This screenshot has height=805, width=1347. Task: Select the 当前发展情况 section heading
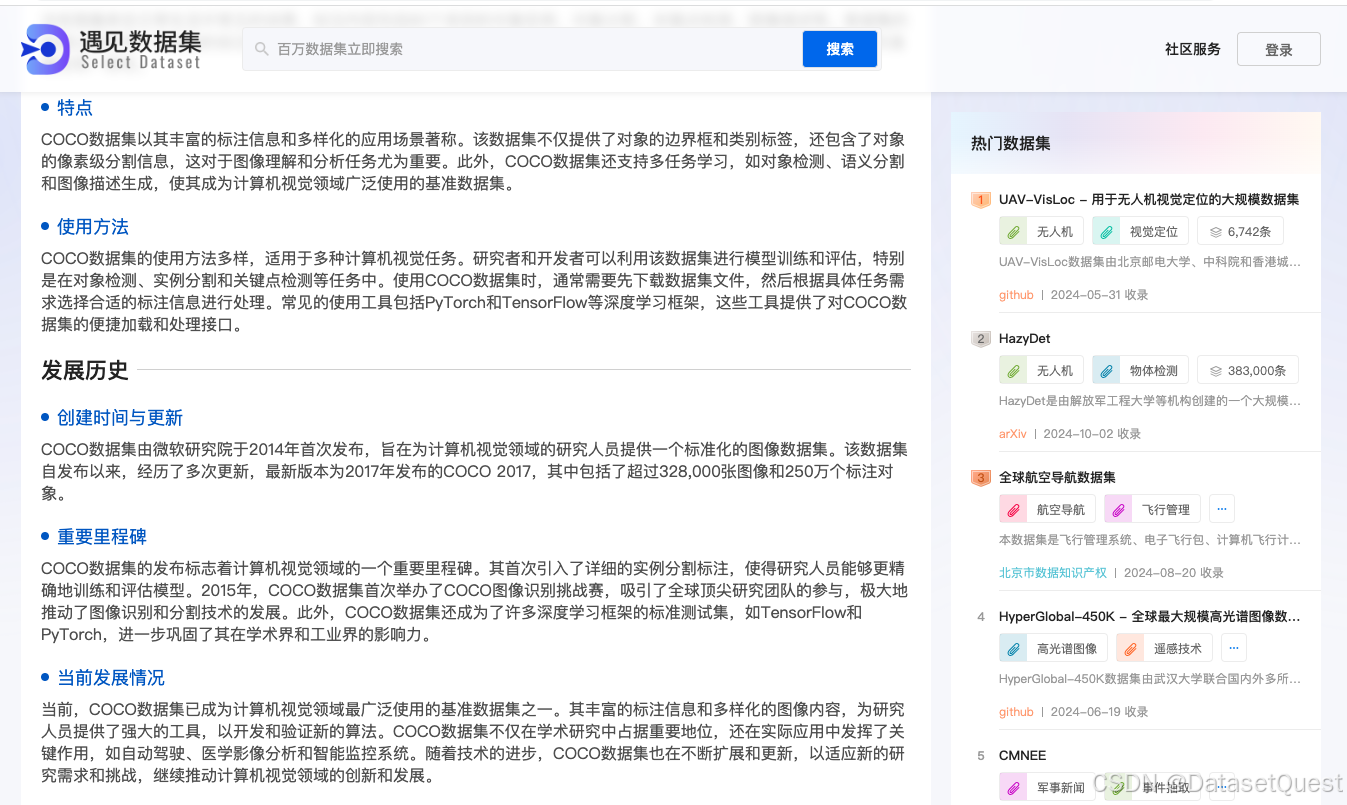pyautogui.click(x=111, y=678)
